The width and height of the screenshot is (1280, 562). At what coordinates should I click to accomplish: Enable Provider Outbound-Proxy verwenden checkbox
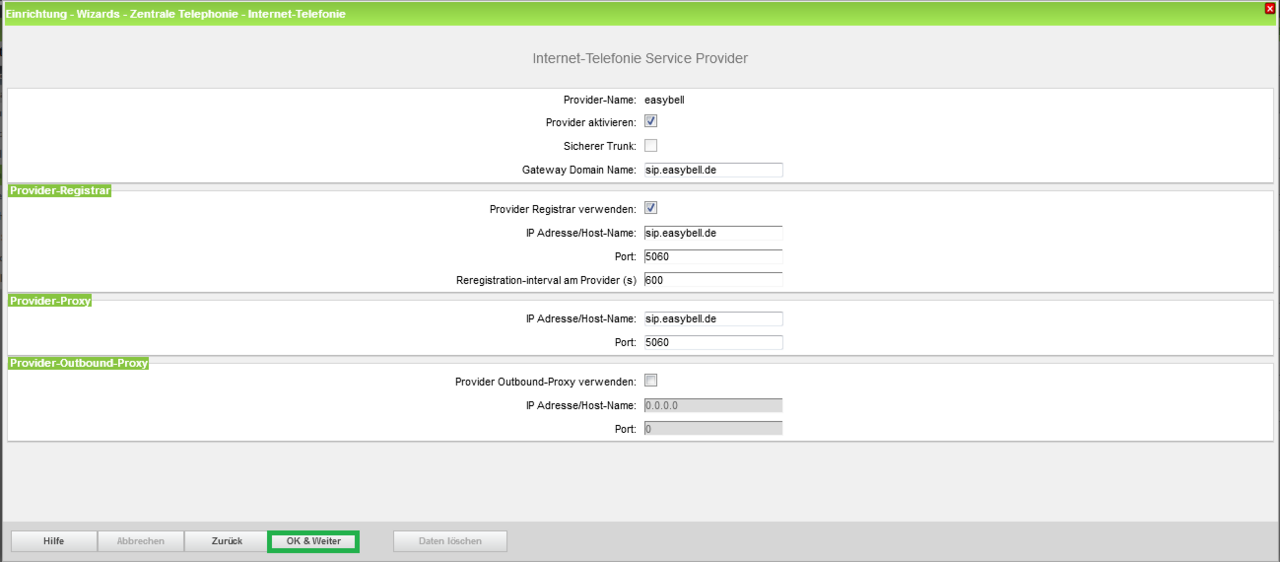pyautogui.click(x=650, y=381)
